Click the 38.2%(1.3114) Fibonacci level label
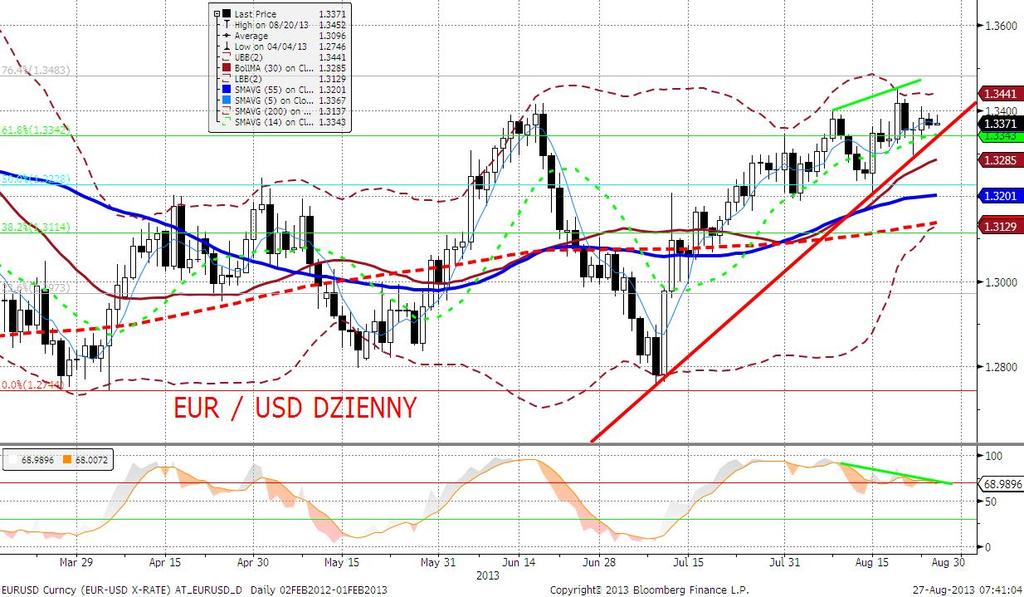The image size is (1024, 597). [35, 227]
